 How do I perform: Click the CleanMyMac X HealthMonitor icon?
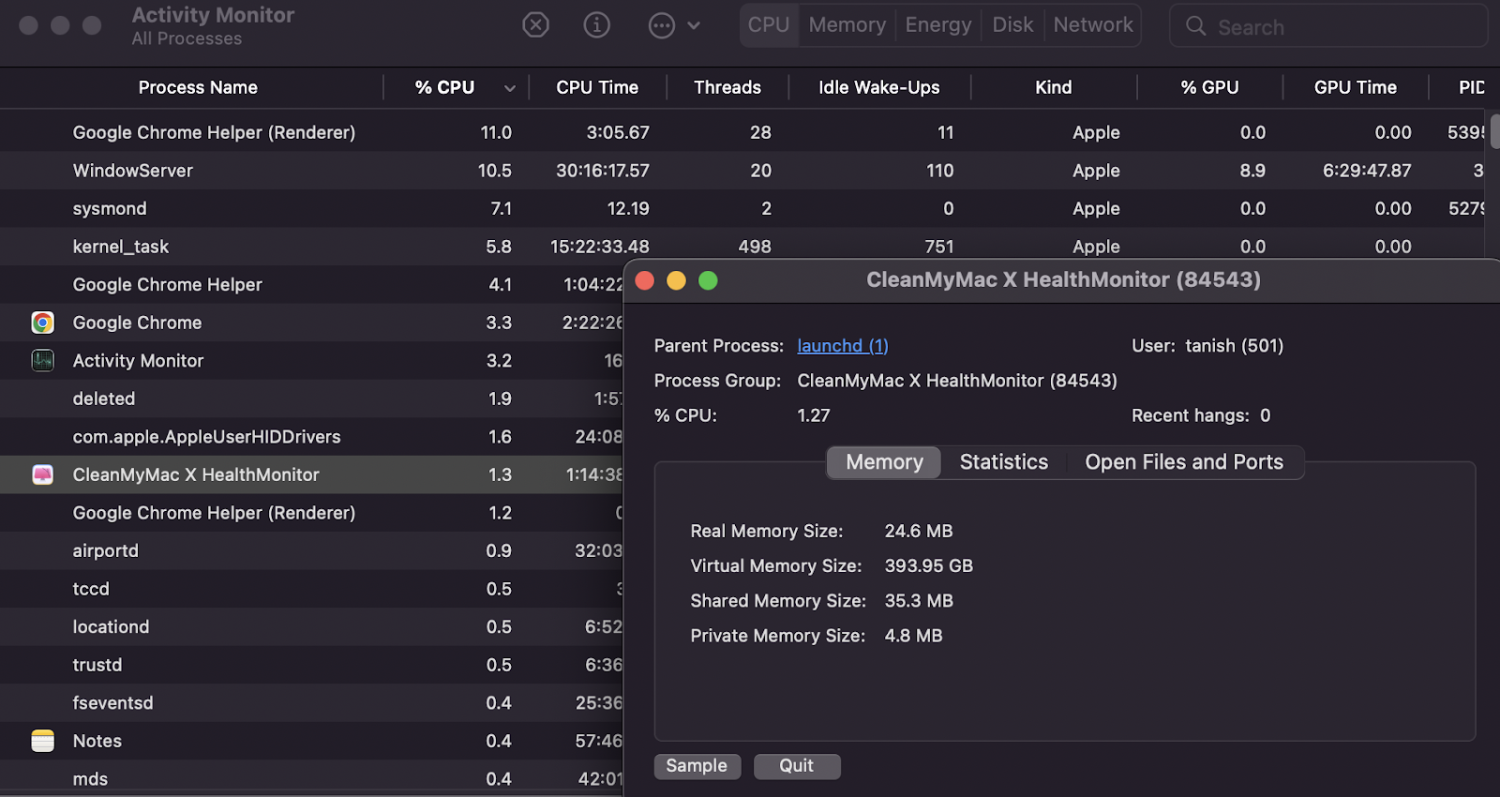click(x=42, y=475)
